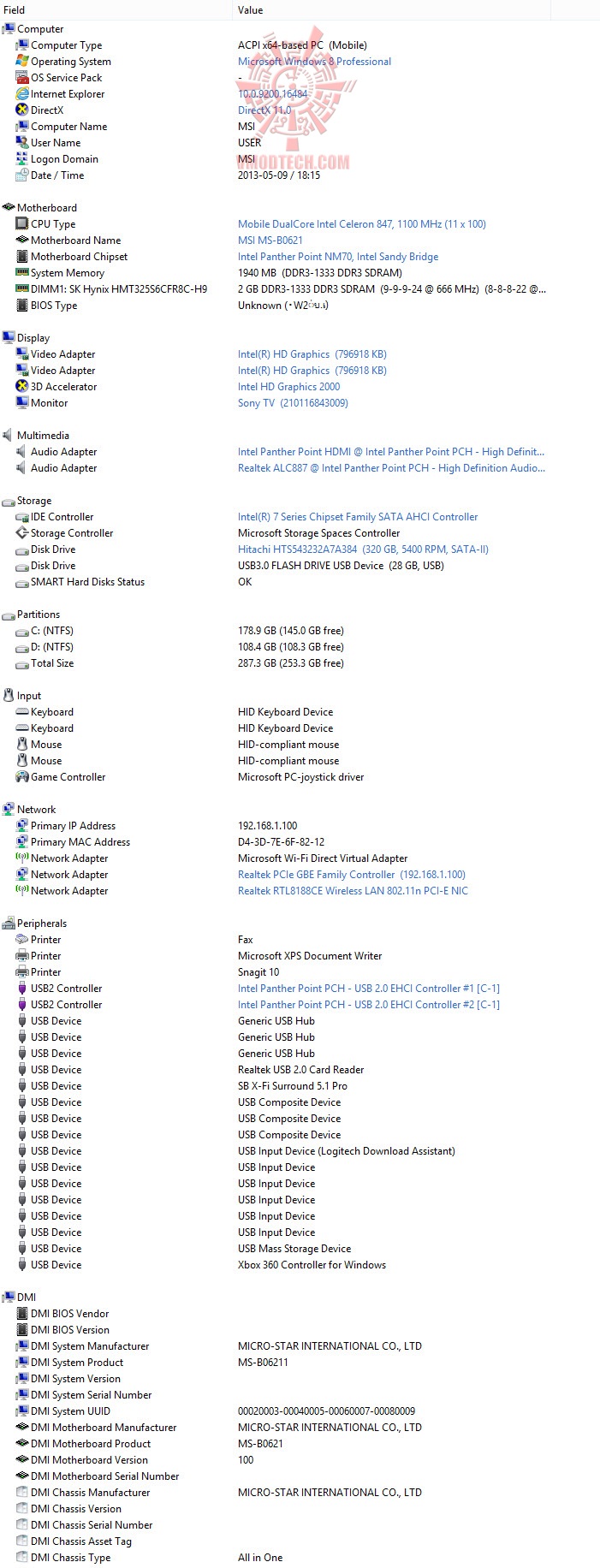Viewport: 600px width, 1568px height.
Task: Click the Primary MAC Address icon
Action: (22, 842)
